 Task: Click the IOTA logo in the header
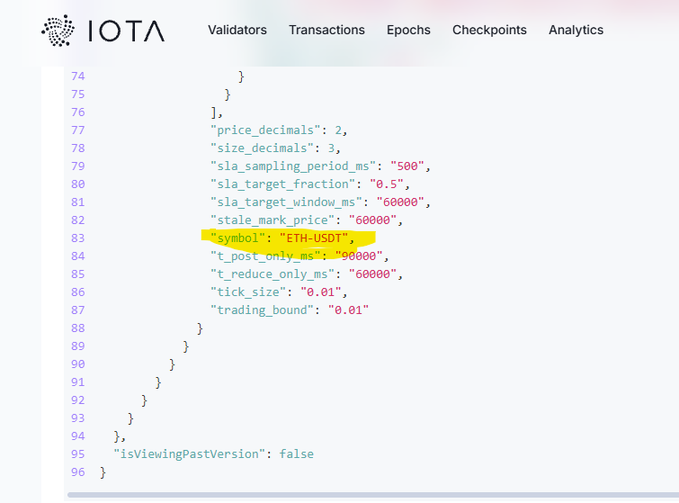[x=103, y=30]
